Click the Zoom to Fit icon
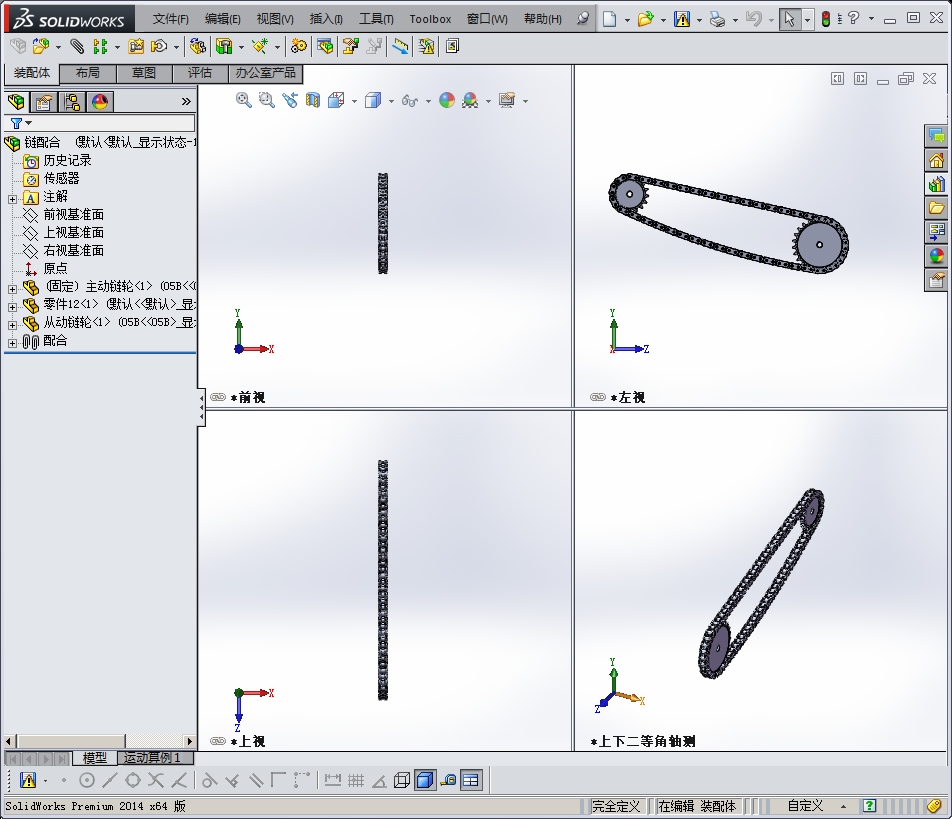Screen dimensions: 952x819 point(243,100)
